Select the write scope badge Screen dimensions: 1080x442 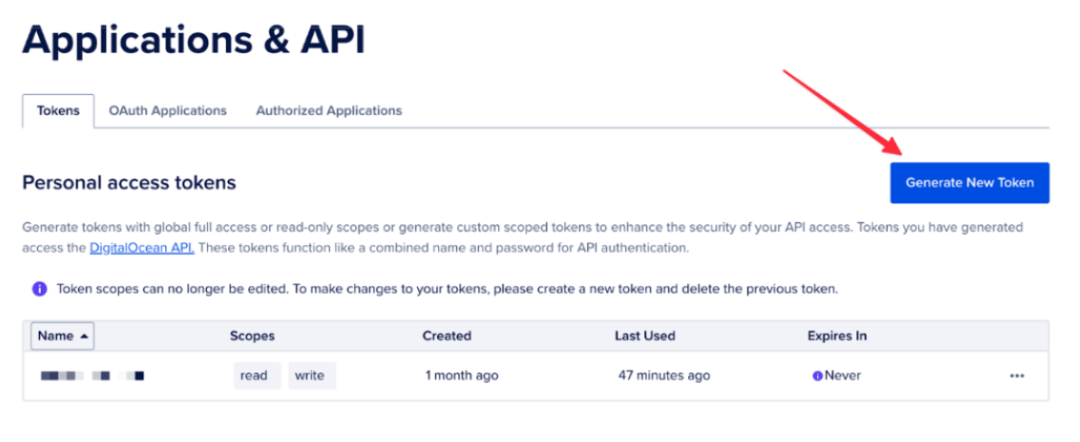pyautogui.click(x=312, y=376)
